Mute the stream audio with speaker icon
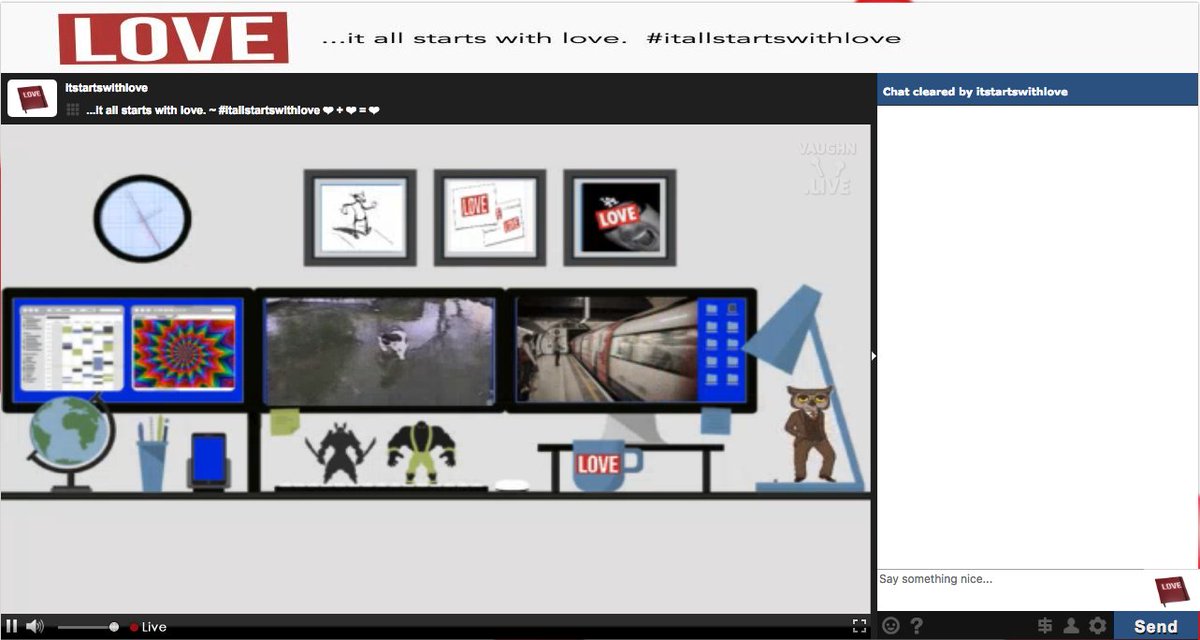 click(35, 627)
